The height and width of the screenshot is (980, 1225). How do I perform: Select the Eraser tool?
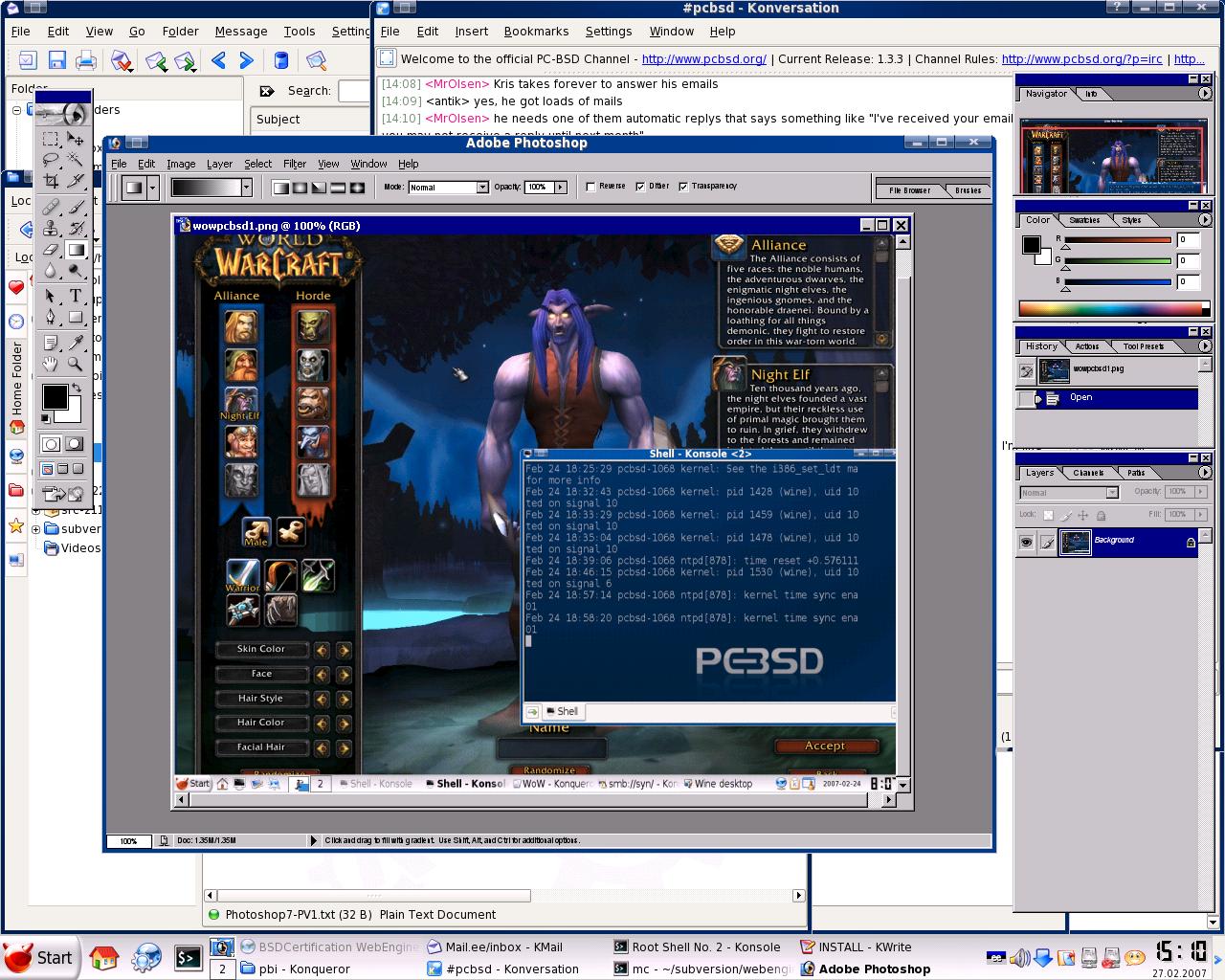tap(51, 250)
